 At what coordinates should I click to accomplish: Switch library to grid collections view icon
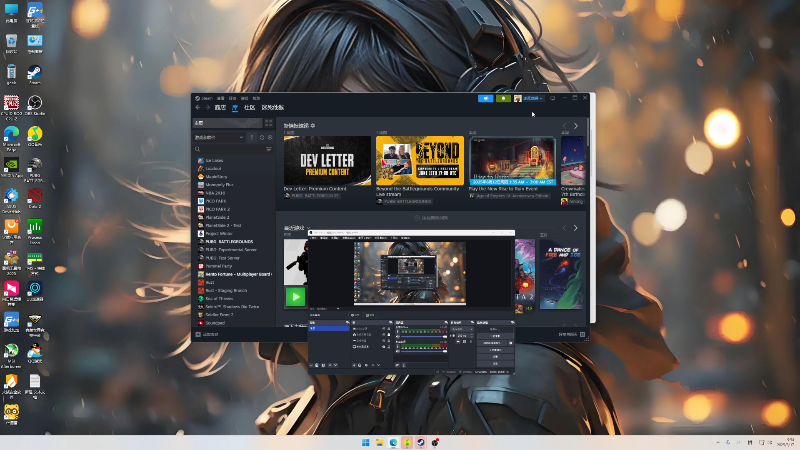point(269,123)
